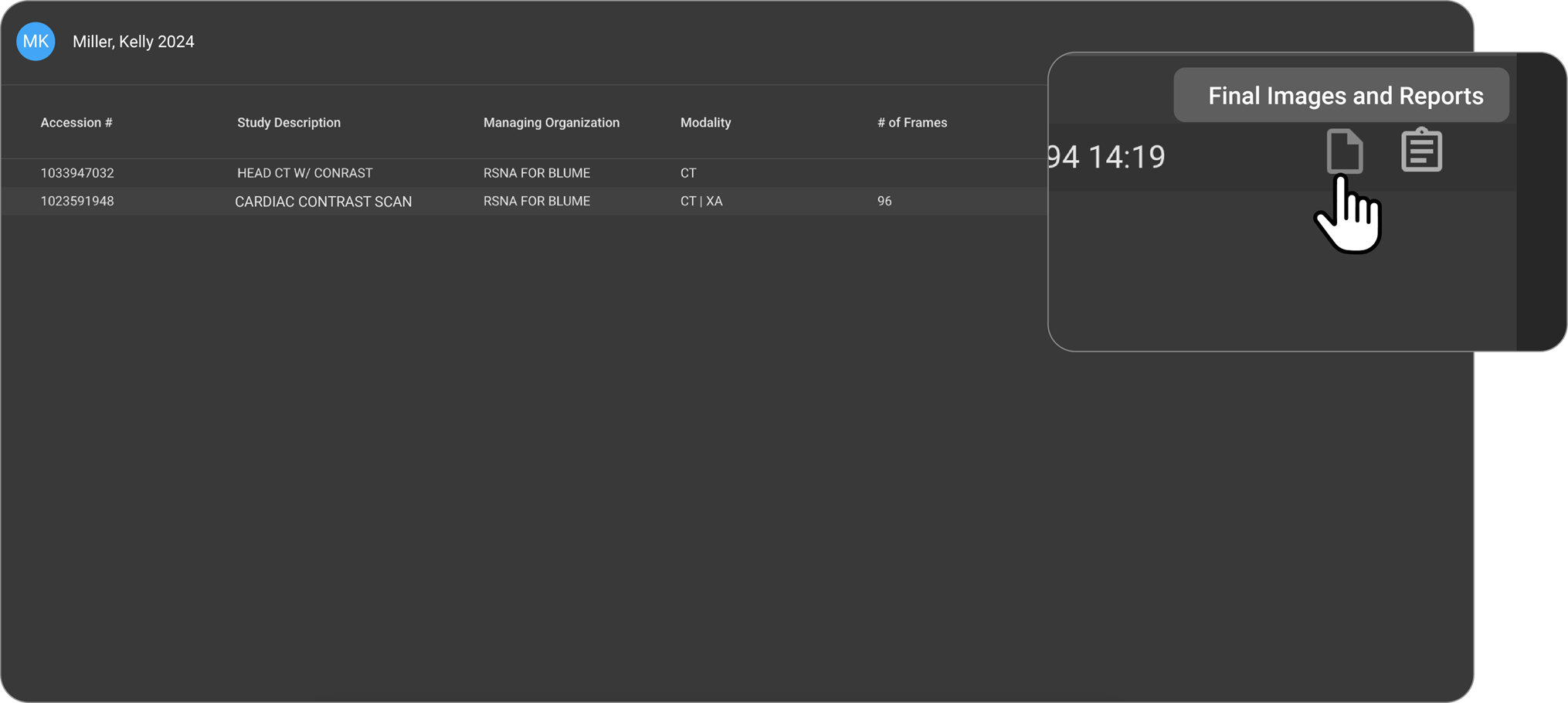This screenshot has height=703, width=1568.
Task: Sort by Modality column header
Action: coord(705,123)
